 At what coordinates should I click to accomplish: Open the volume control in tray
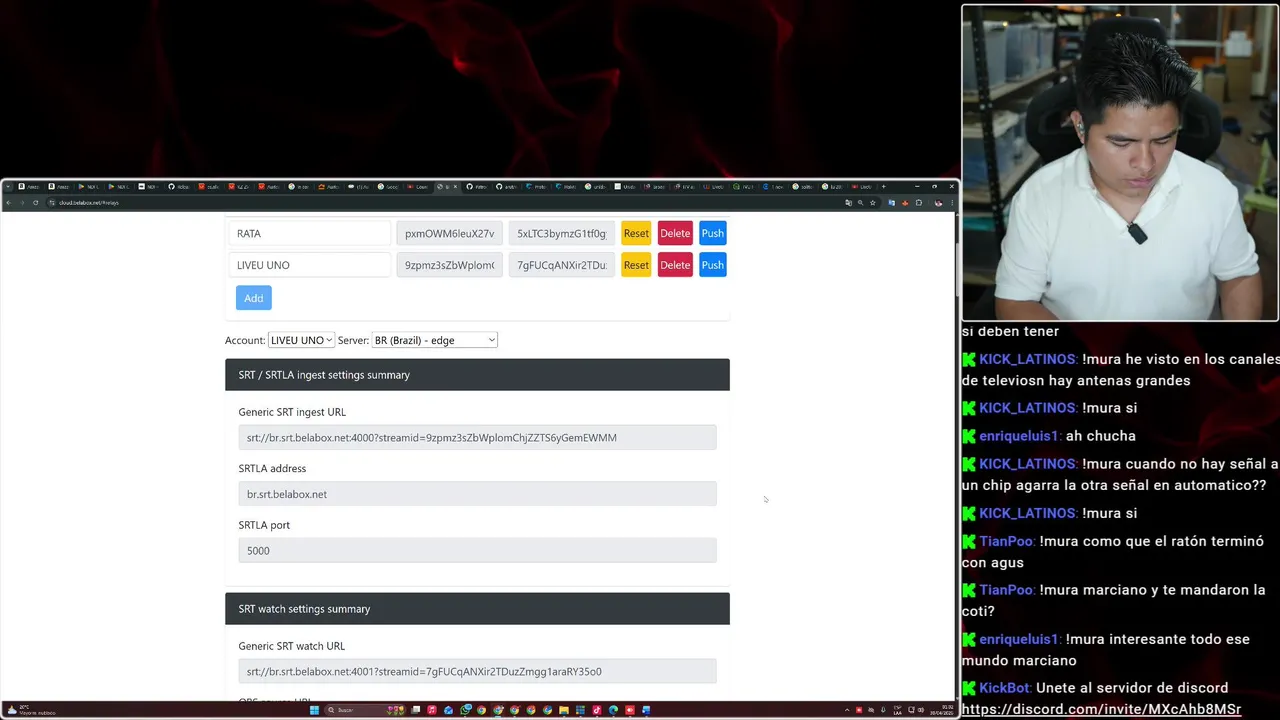921,710
